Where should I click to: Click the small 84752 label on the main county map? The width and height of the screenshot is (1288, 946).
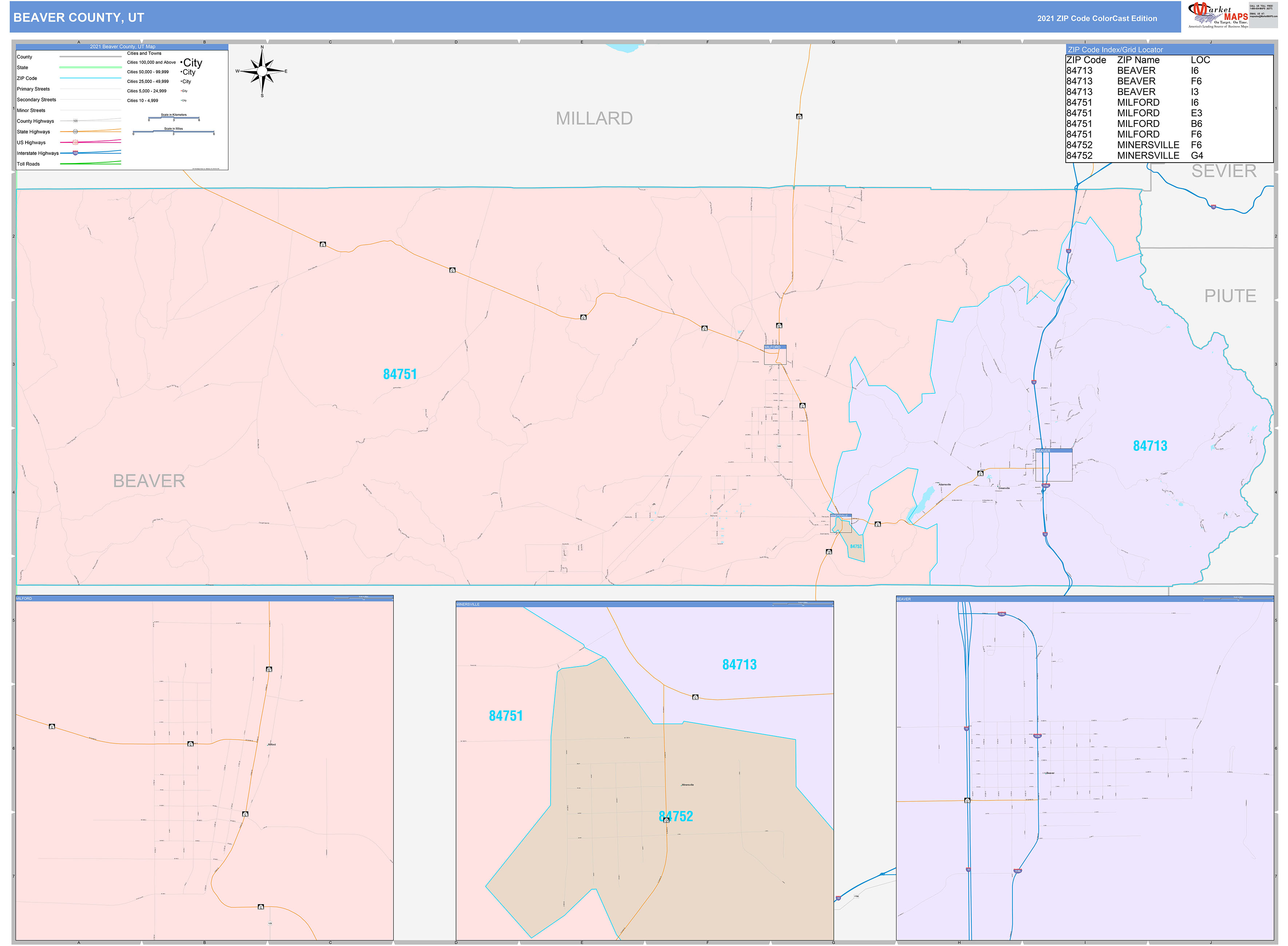click(856, 546)
